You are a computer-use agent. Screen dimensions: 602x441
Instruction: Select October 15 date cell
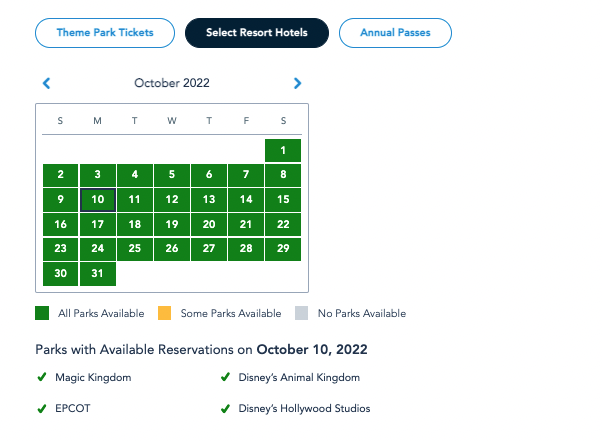click(x=283, y=200)
